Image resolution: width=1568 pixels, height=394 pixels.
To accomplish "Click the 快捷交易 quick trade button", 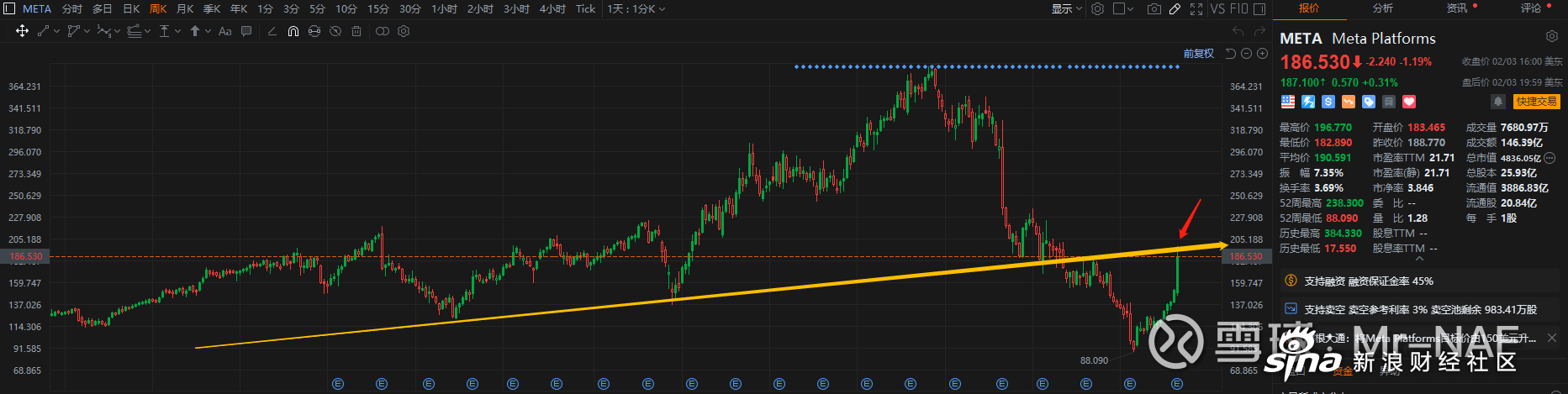I will [1536, 102].
